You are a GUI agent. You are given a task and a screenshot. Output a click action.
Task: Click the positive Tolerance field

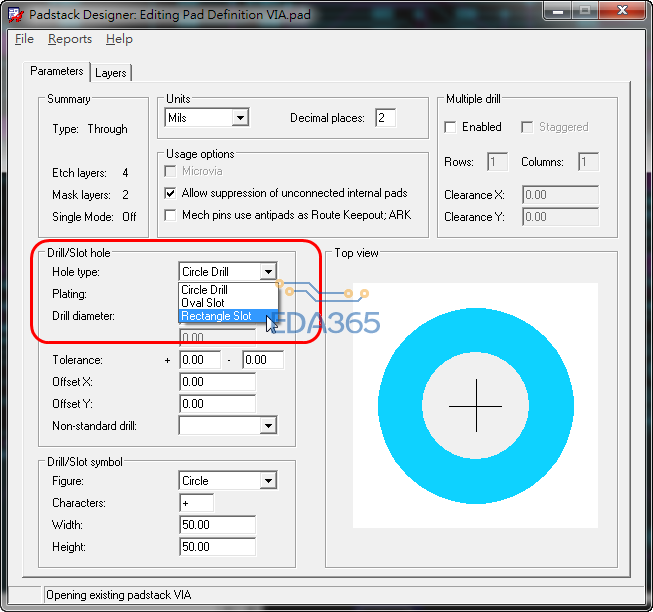point(200,360)
